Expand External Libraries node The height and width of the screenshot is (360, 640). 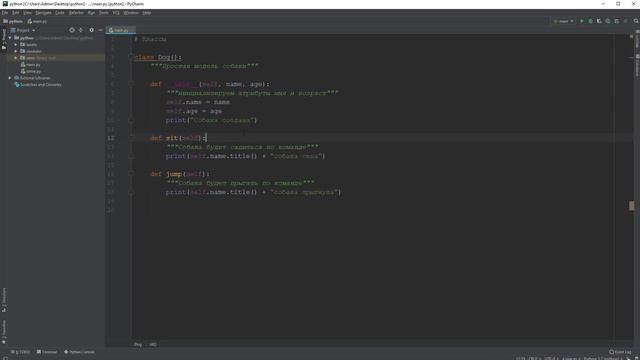[10, 78]
